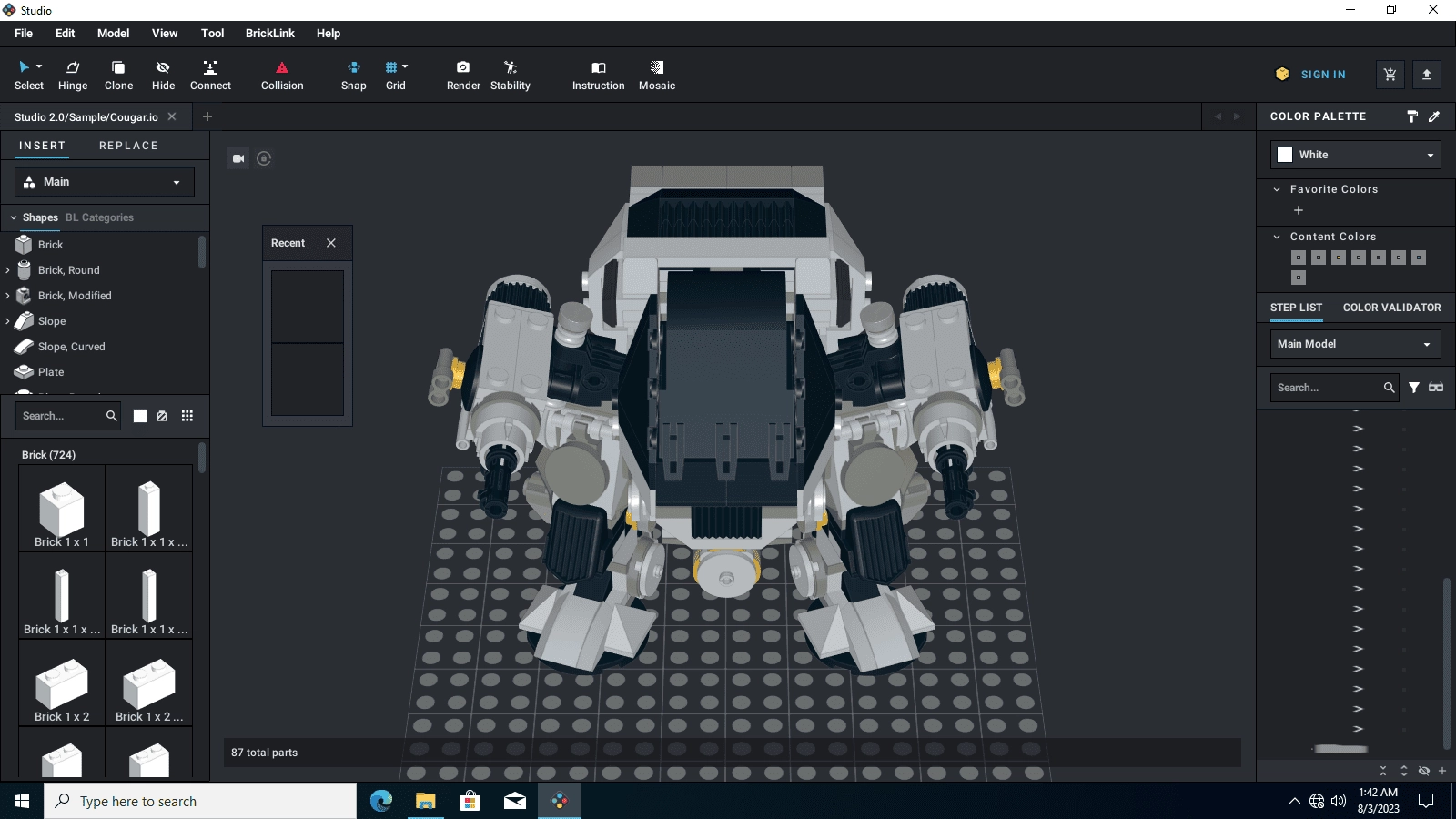Switch to the COLOR VALIDATOR tab
Image resolution: width=1456 pixels, height=819 pixels.
1392,308
